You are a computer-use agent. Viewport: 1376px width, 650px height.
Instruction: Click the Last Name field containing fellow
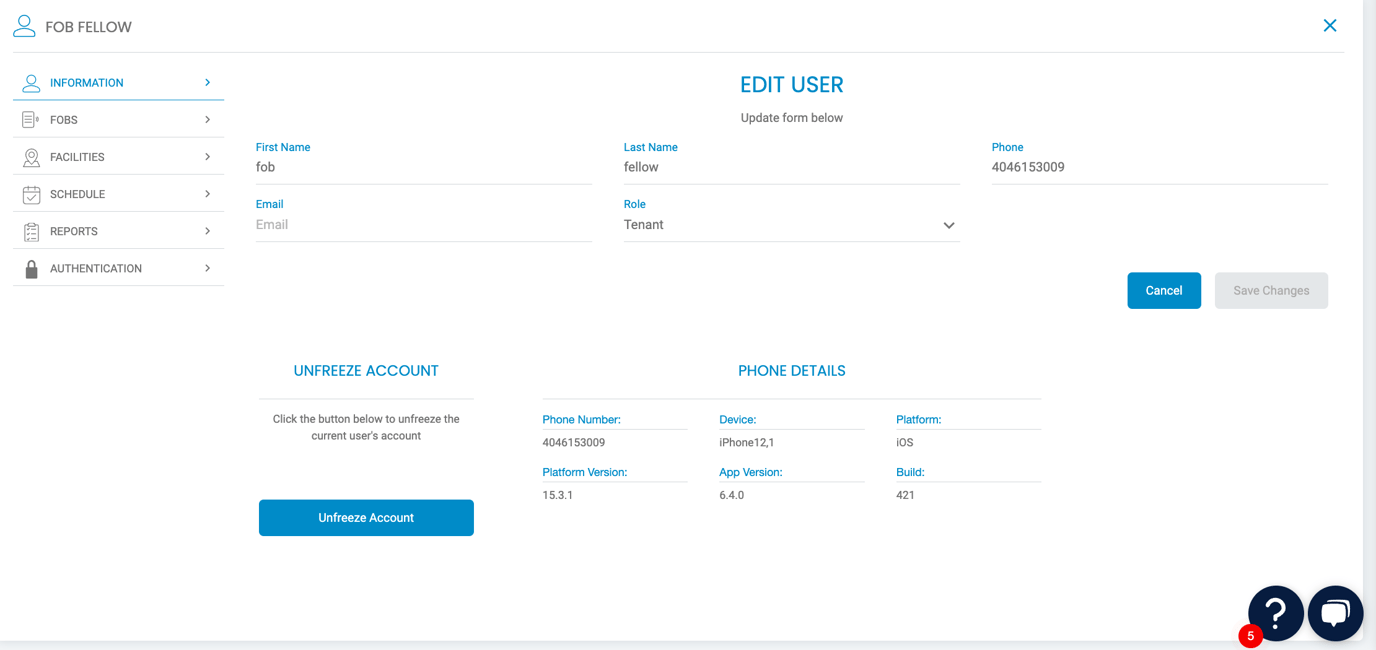791,168
